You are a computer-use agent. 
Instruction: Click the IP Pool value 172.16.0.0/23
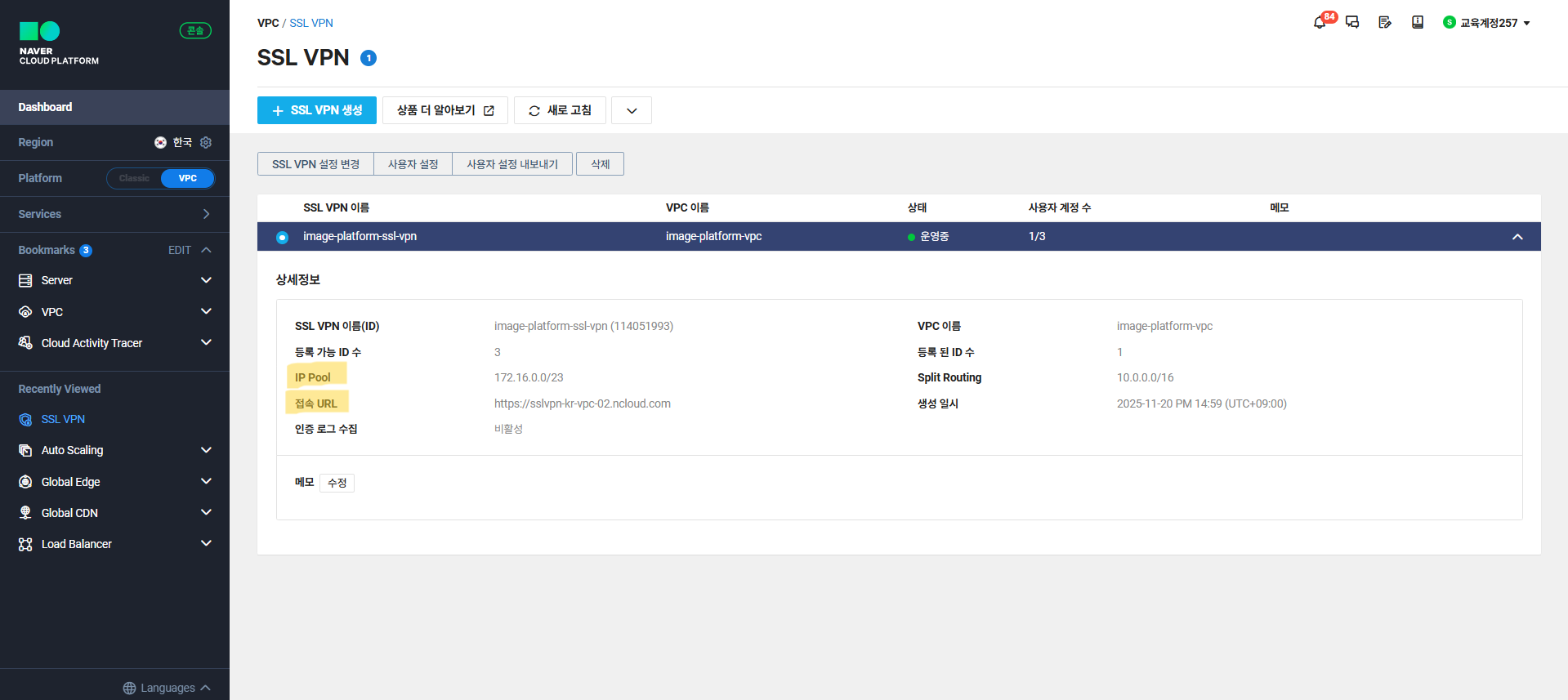click(529, 377)
